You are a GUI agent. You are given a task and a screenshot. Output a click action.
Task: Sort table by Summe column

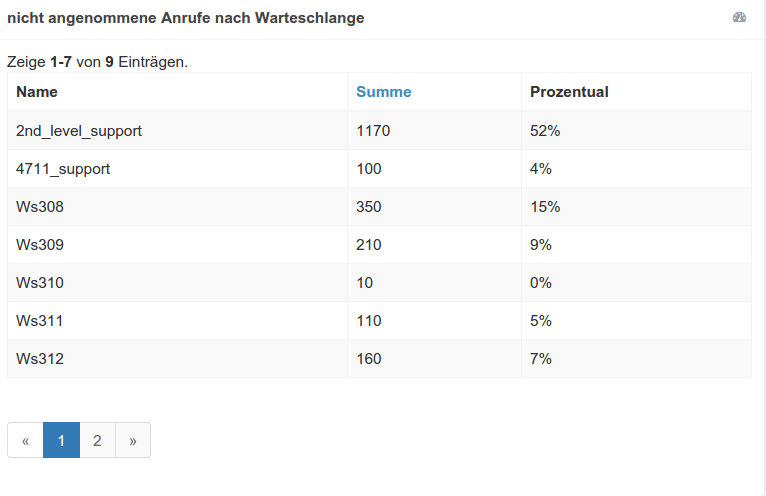point(383,92)
